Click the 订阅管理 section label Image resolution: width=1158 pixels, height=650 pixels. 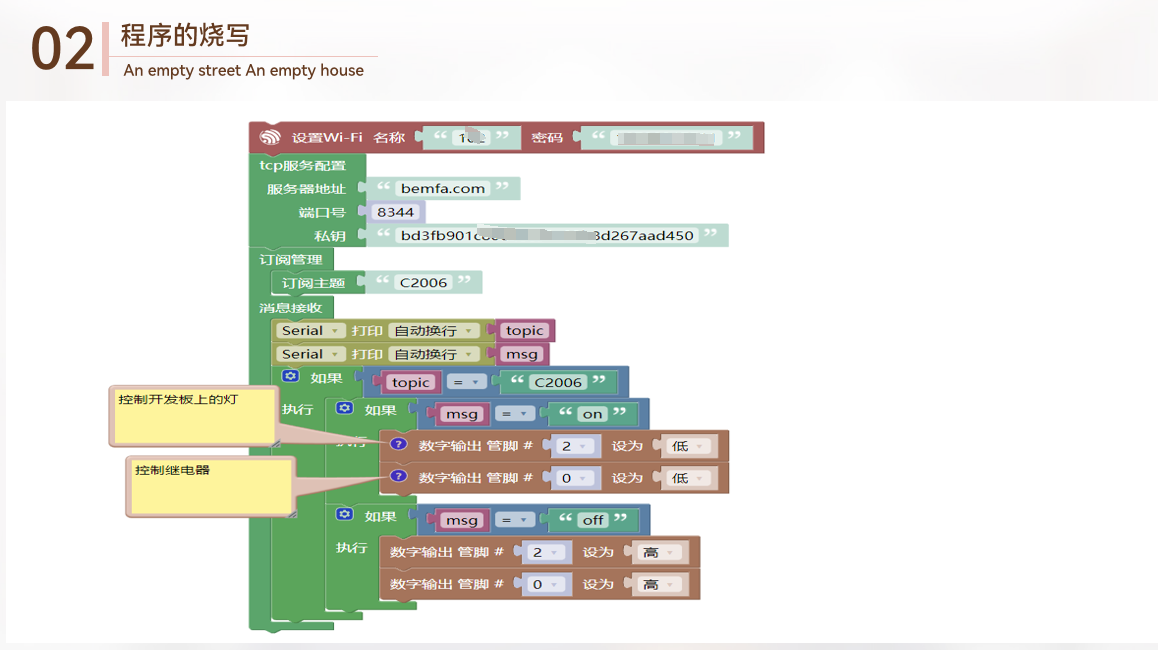tap(291, 259)
